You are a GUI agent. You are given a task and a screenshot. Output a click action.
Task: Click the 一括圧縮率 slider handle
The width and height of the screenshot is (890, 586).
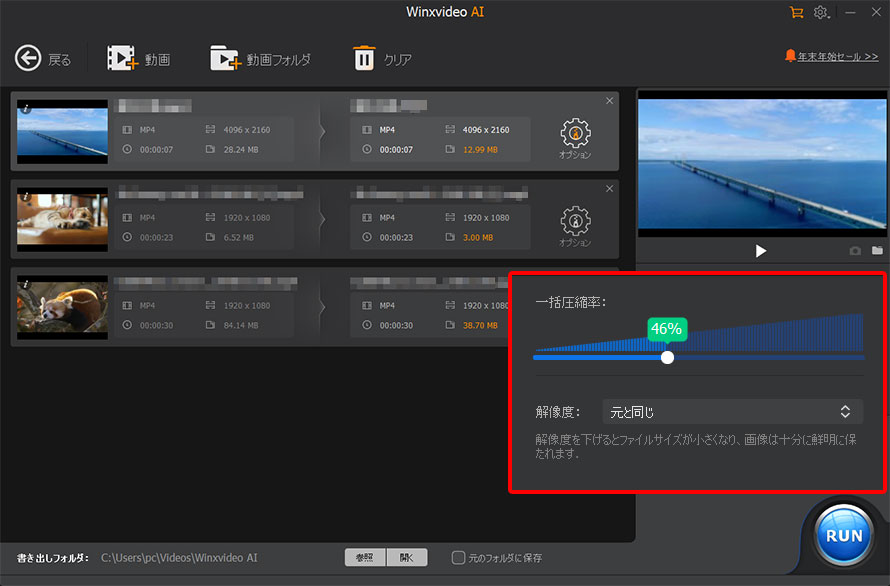pyautogui.click(x=667, y=357)
